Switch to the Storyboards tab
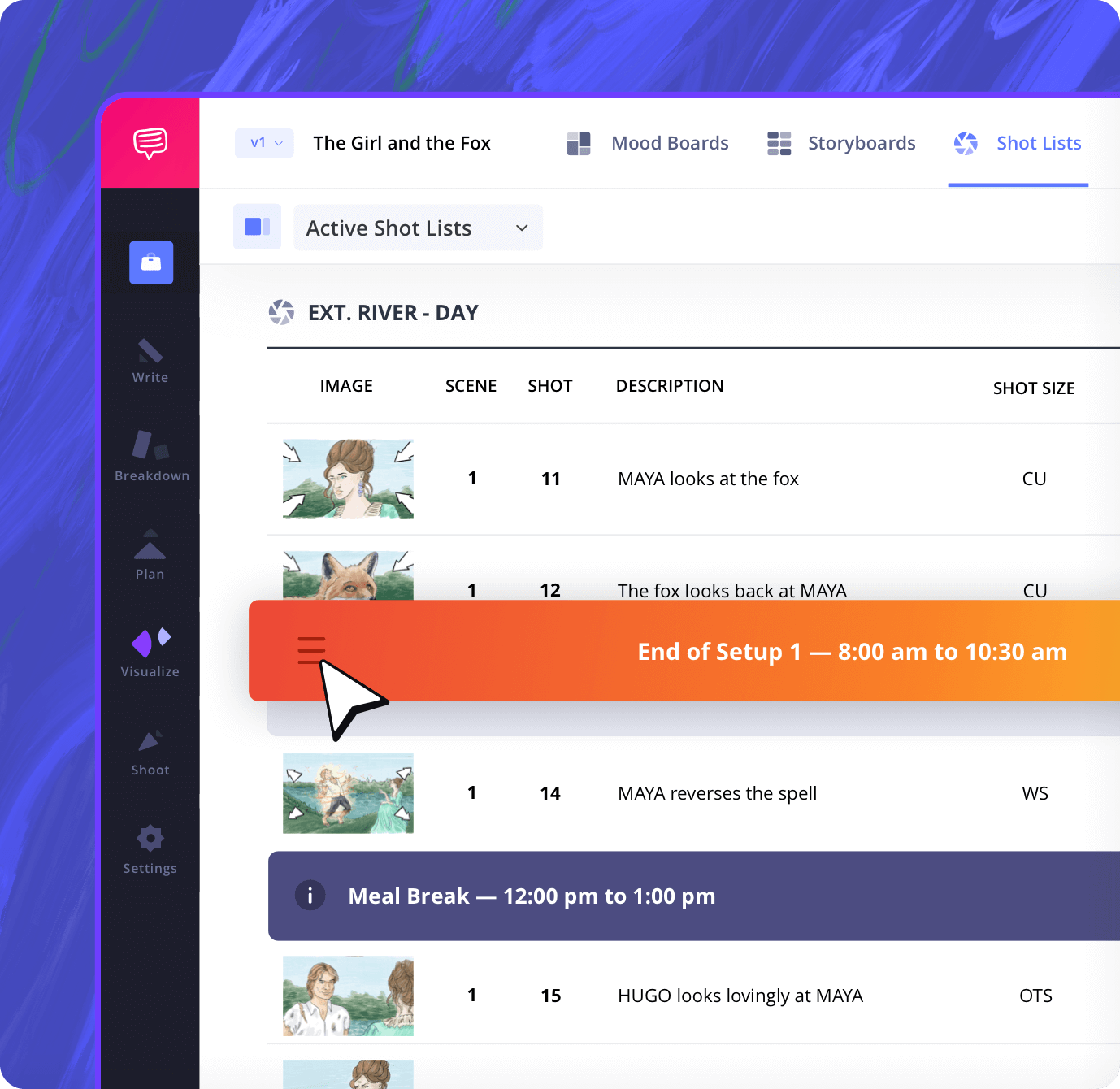Image resolution: width=1120 pixels, height=1089 pixels. coord(841,144)
